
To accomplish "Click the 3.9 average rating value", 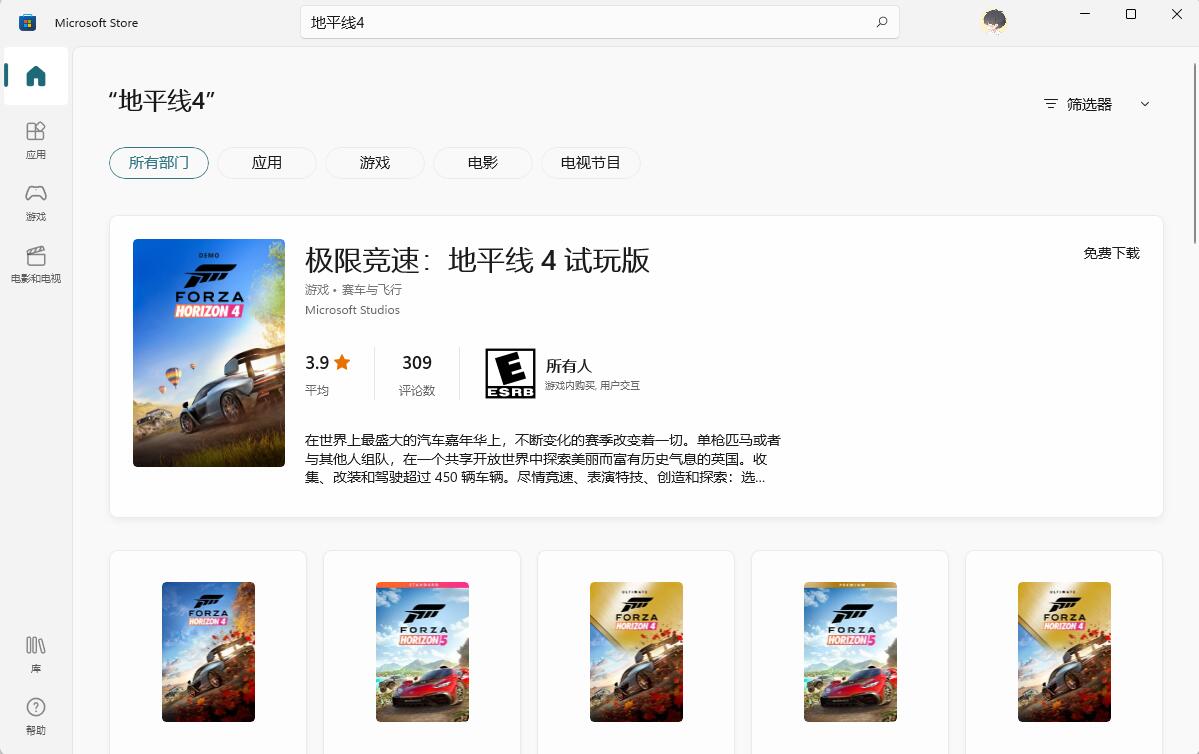I will tap(317, 362).
